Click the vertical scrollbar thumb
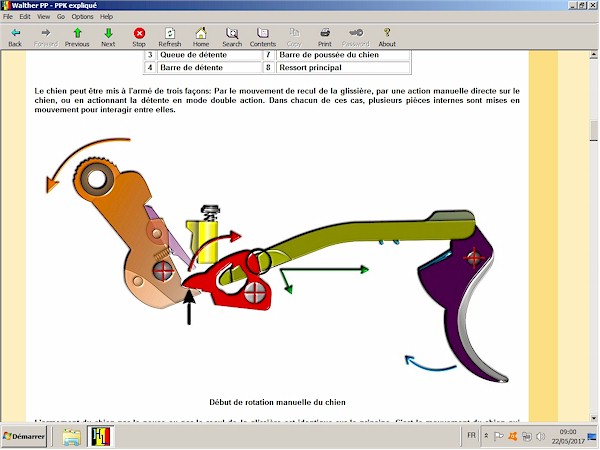Image resolution: width=600 pixels, height=450 pixels. (x=593, y=131)
